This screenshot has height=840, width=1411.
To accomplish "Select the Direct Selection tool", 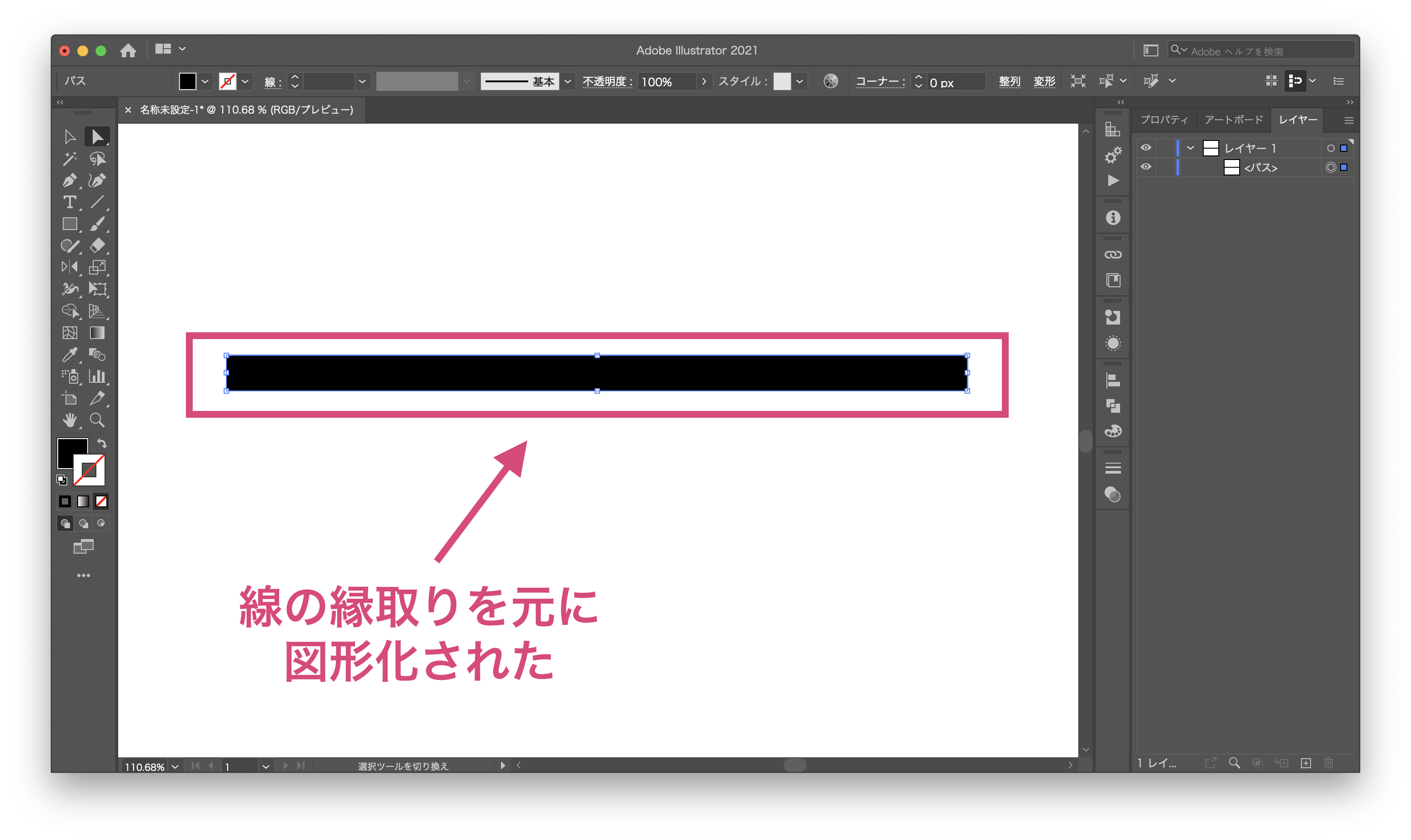I will [x=97, y=137].
